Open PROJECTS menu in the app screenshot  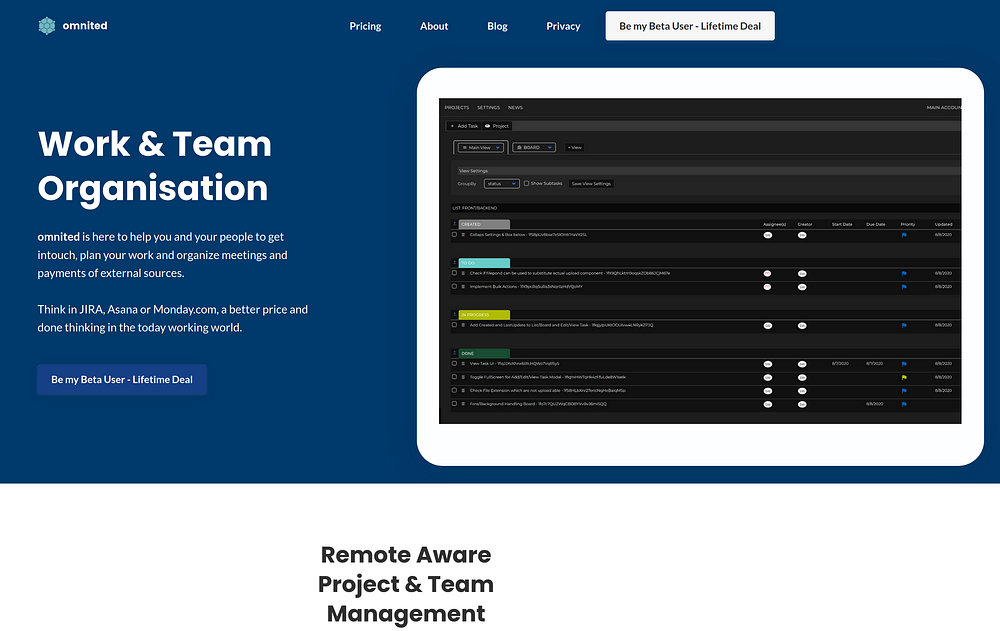click(x=457, y=108)
